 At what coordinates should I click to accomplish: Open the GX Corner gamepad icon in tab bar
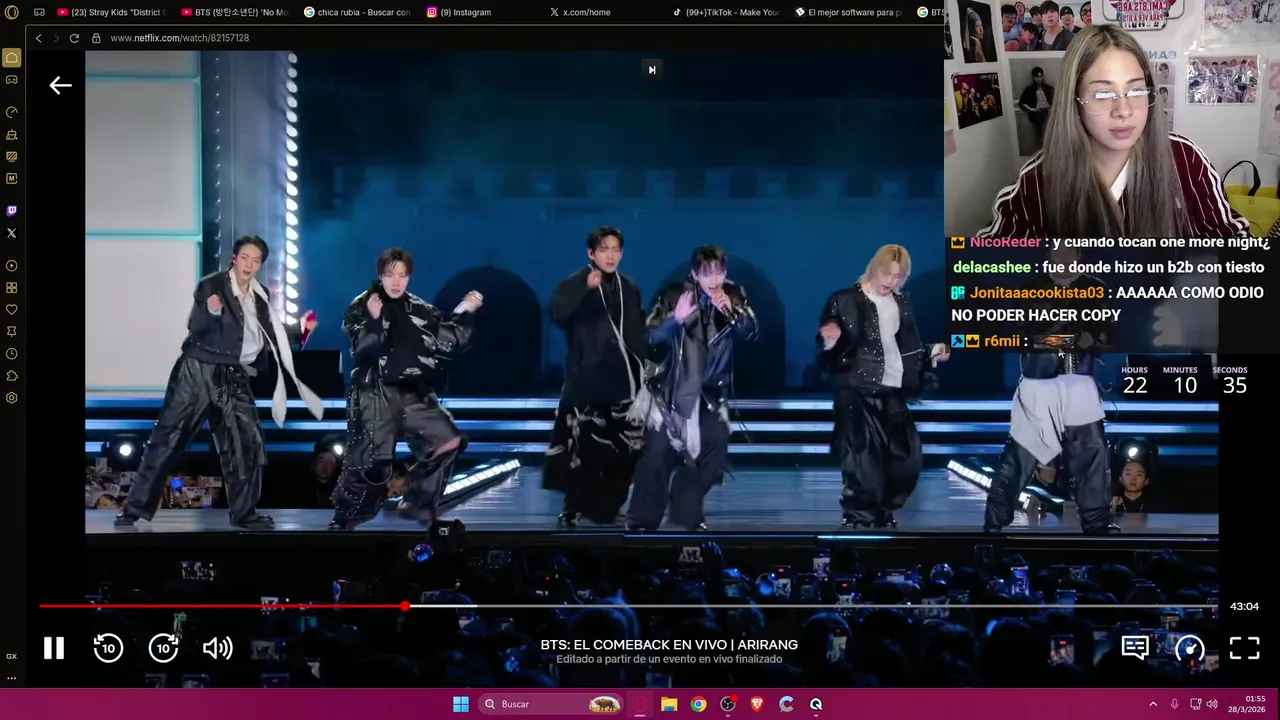[39, 12]
